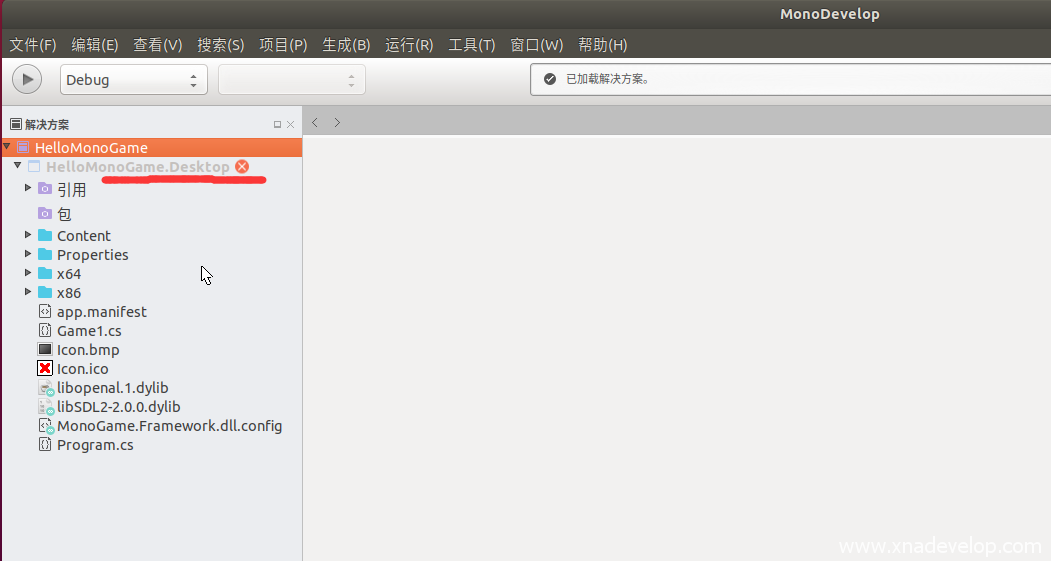This screenshot has height=561, width=1051.
Task: Click the Icon.ico file icon
Action: [x=45, y=369]
